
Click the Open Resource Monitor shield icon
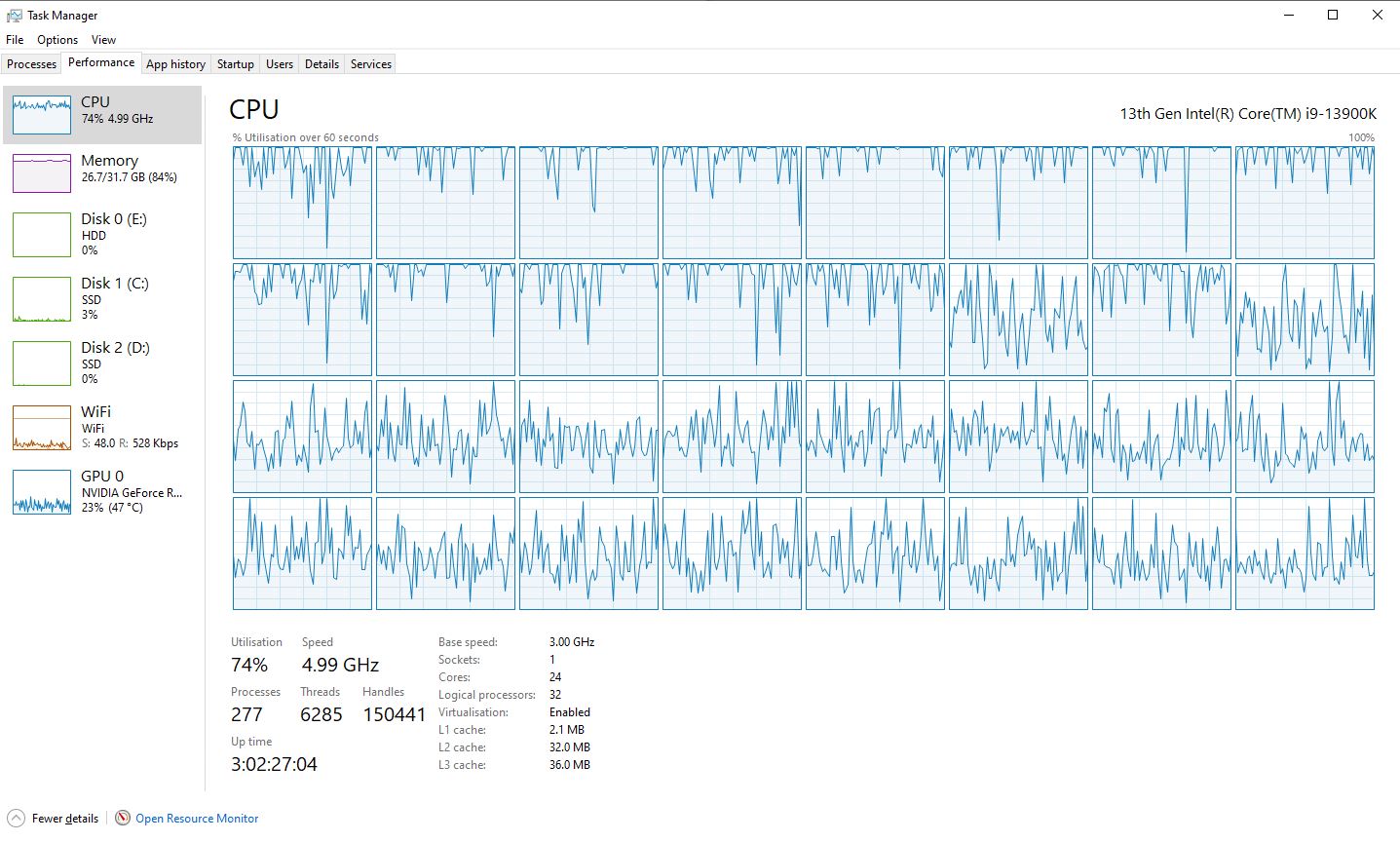(122, 819)
